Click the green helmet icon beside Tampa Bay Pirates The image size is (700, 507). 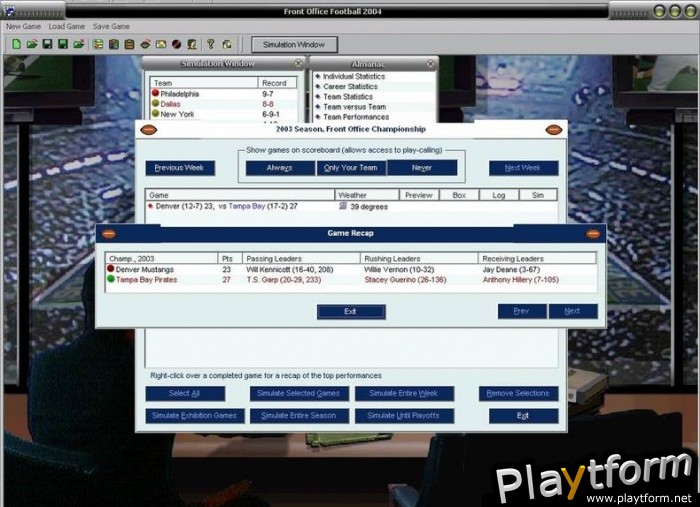pyautogui.click(x=111, y=279)
